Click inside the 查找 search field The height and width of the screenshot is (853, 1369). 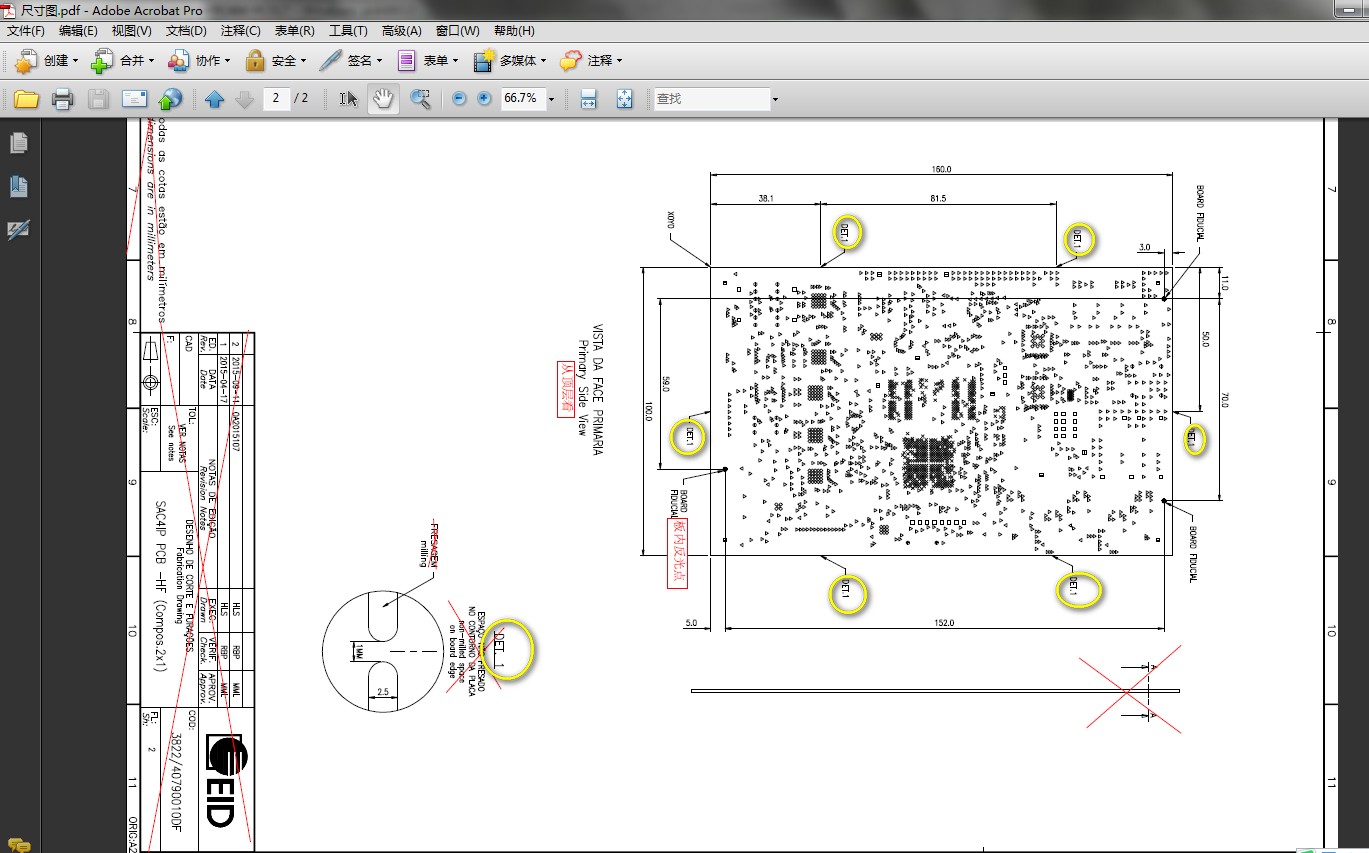(710, 99)
